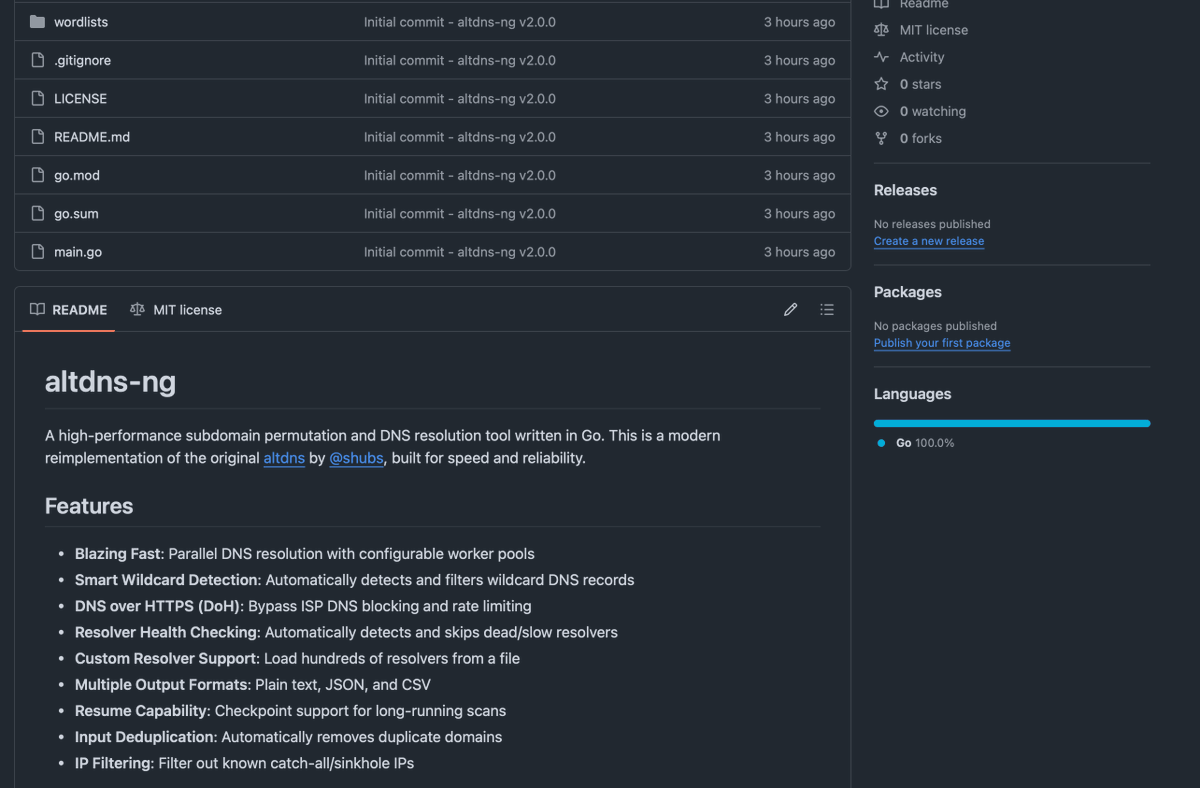Open the main.go file
The image size is (1200, 788).
[78, 252]
